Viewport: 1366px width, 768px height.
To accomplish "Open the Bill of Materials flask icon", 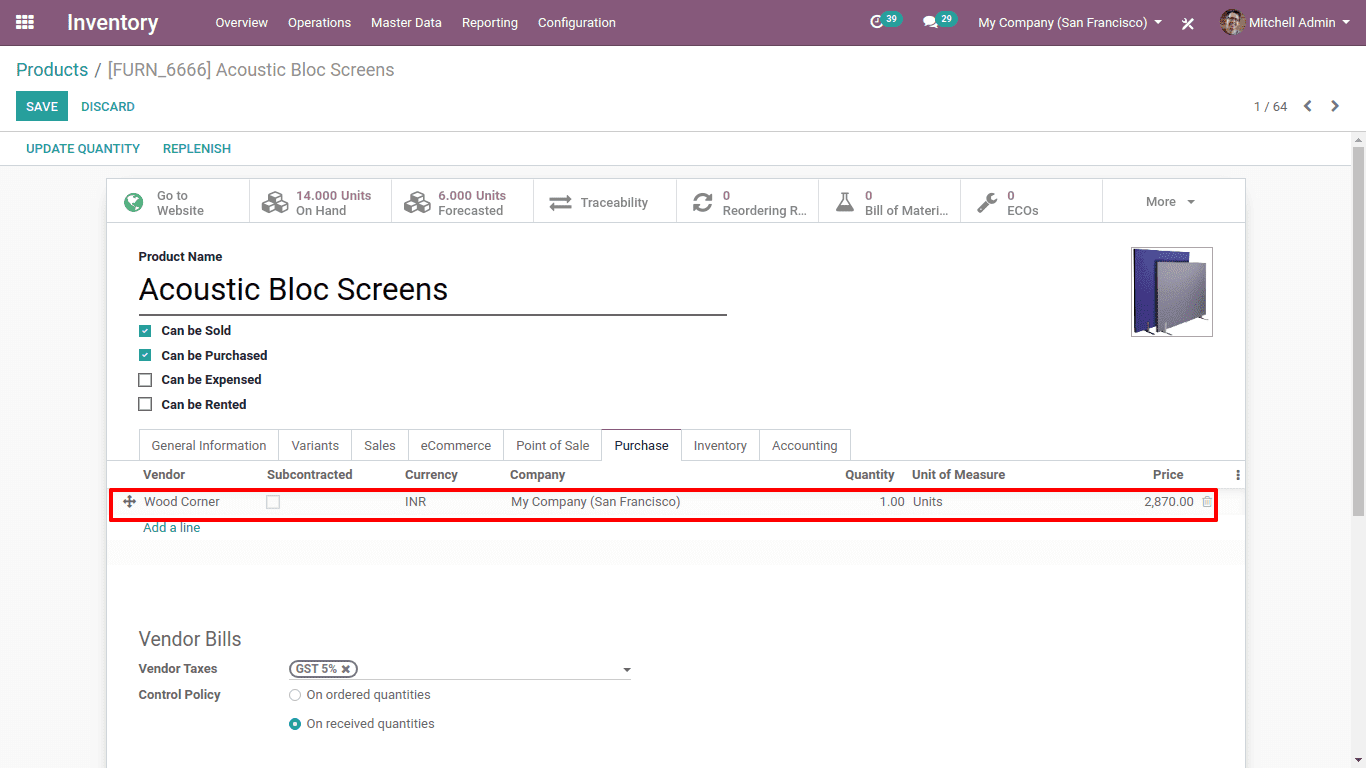I will (845, 202).
